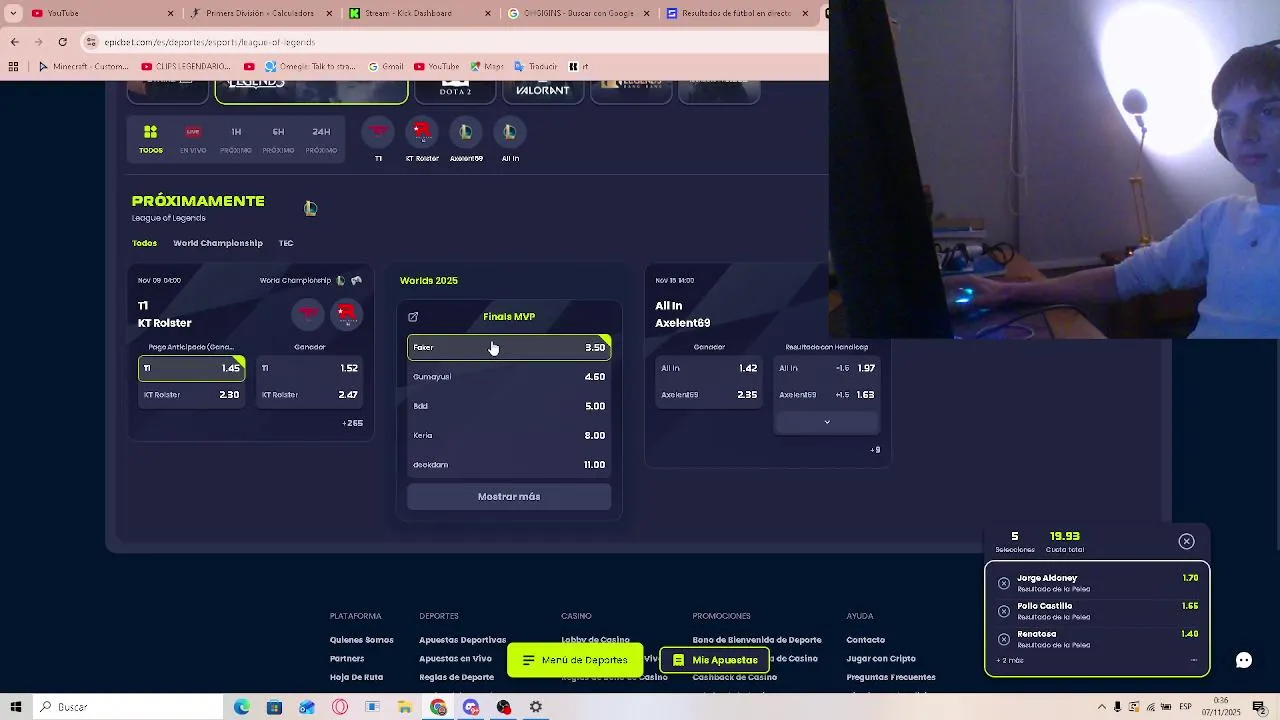Pick the KT Rolster team logo filter
The width and height of the screenshot is (1280, 720).
coord(422,131)
